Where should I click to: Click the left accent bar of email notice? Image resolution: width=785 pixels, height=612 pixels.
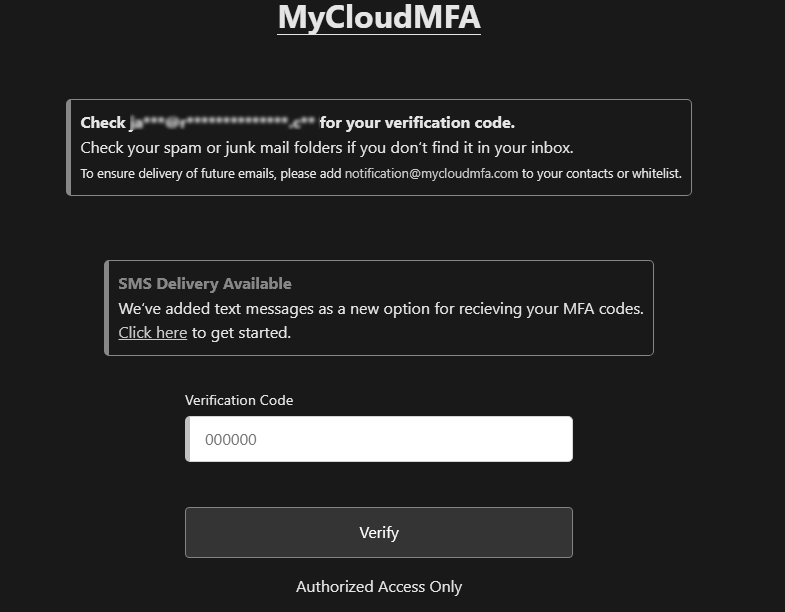69,147
